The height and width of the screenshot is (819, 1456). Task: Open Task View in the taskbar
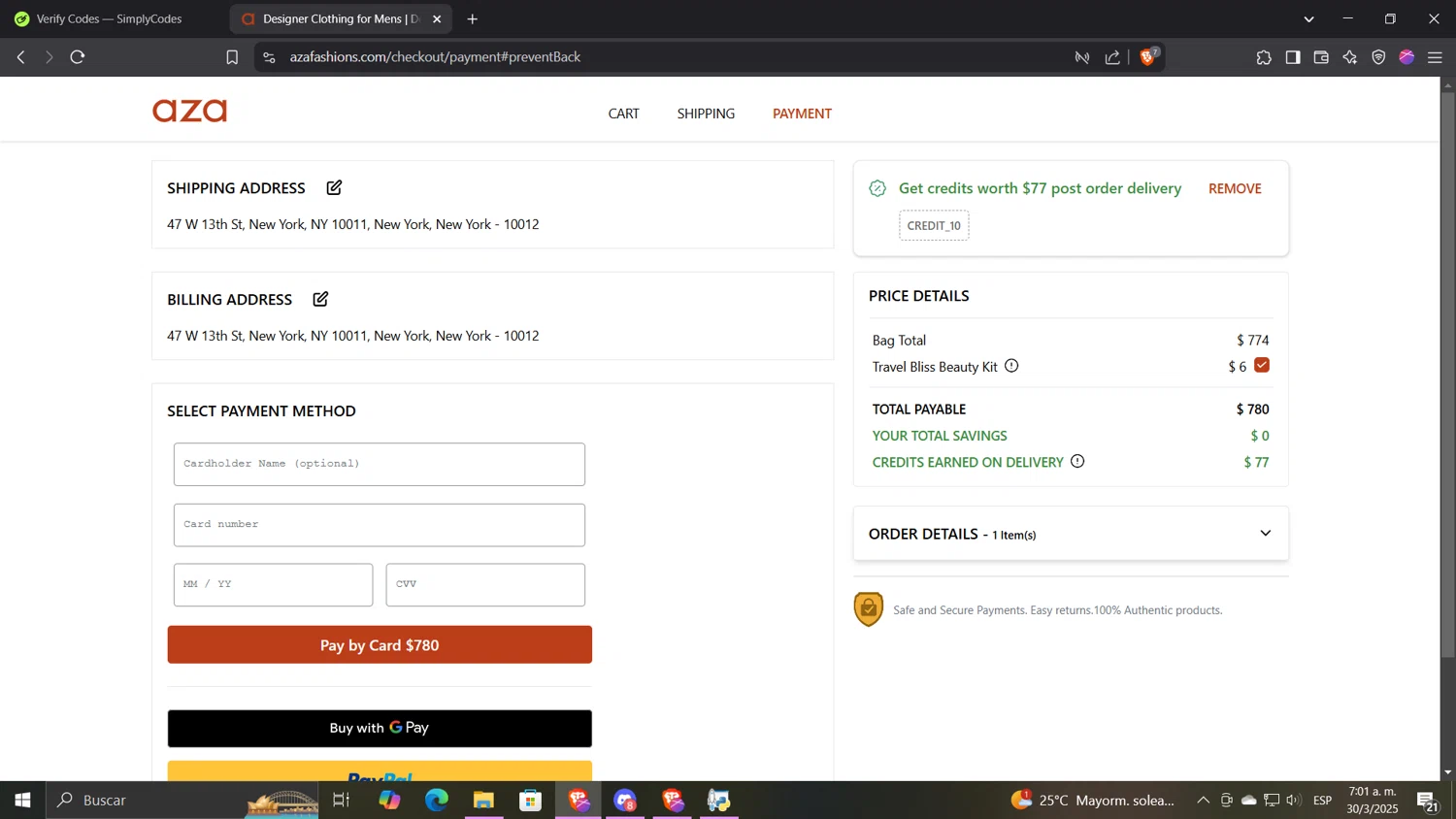[x=341, y=800]
